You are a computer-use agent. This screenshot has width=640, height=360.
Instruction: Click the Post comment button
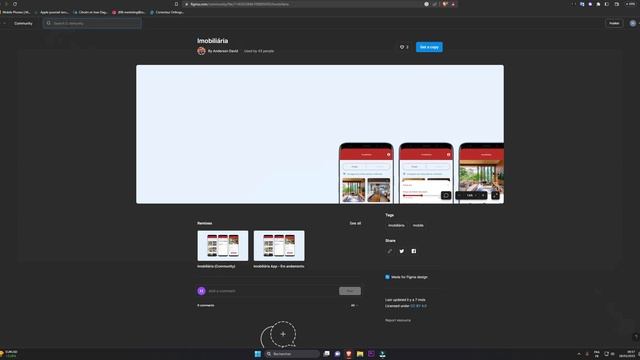350,291
